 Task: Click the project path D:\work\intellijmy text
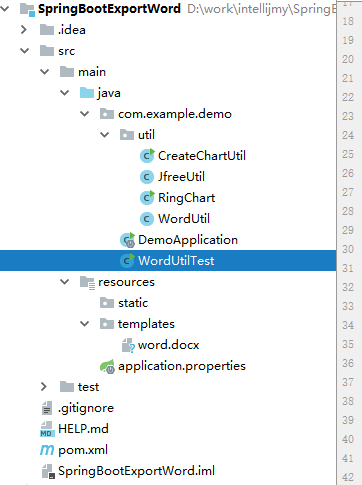(262, 9)
